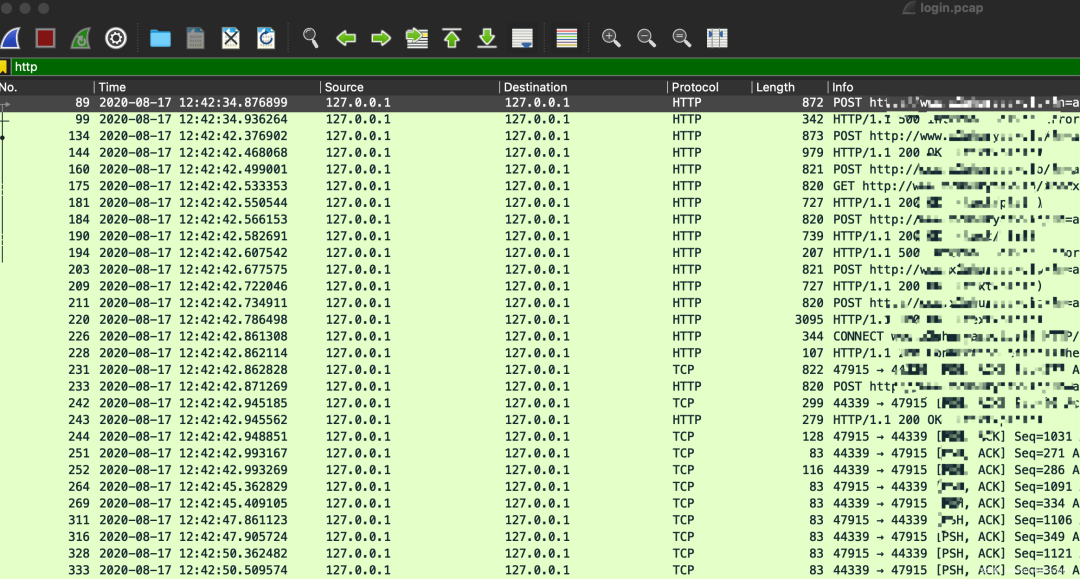The width and height of the screenshot is (1080, 579).
Task: Select packet 316 with Seq=349
Action: pos(540,536)
